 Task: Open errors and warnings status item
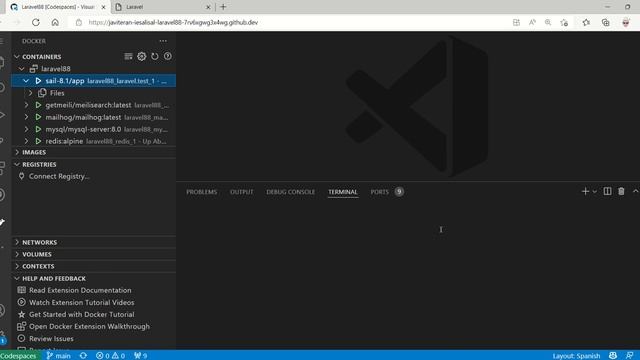(110, 356)
